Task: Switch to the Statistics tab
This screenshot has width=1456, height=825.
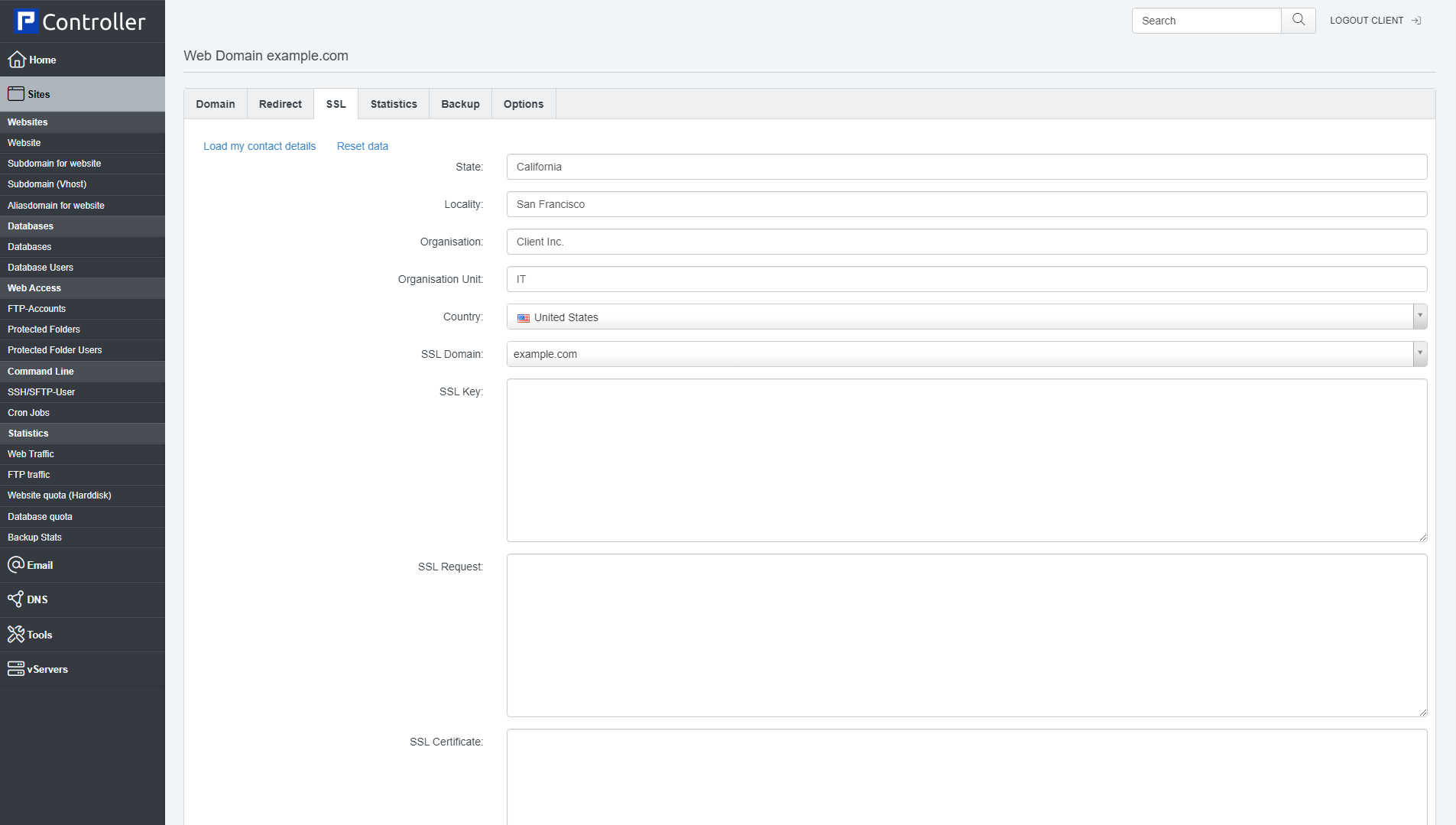Action: click(x=394, y=104)
